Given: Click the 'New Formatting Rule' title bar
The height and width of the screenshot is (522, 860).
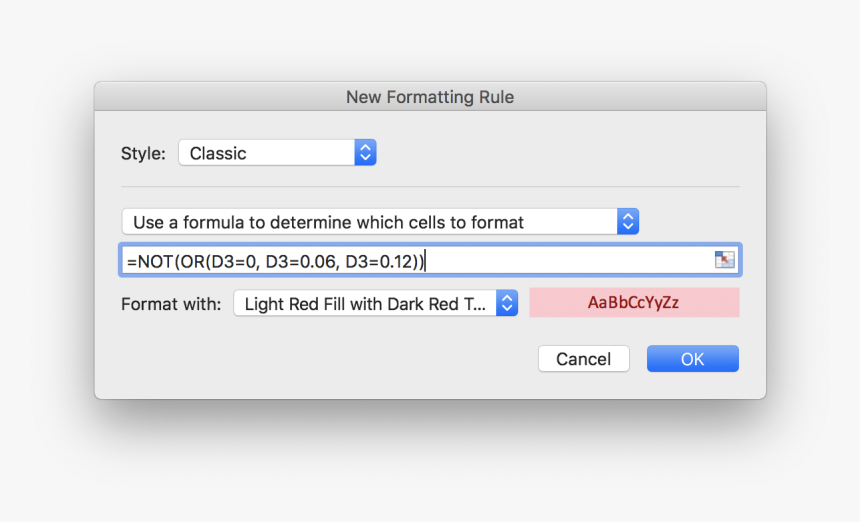Looking at the screenshot, I should [430, 97].
